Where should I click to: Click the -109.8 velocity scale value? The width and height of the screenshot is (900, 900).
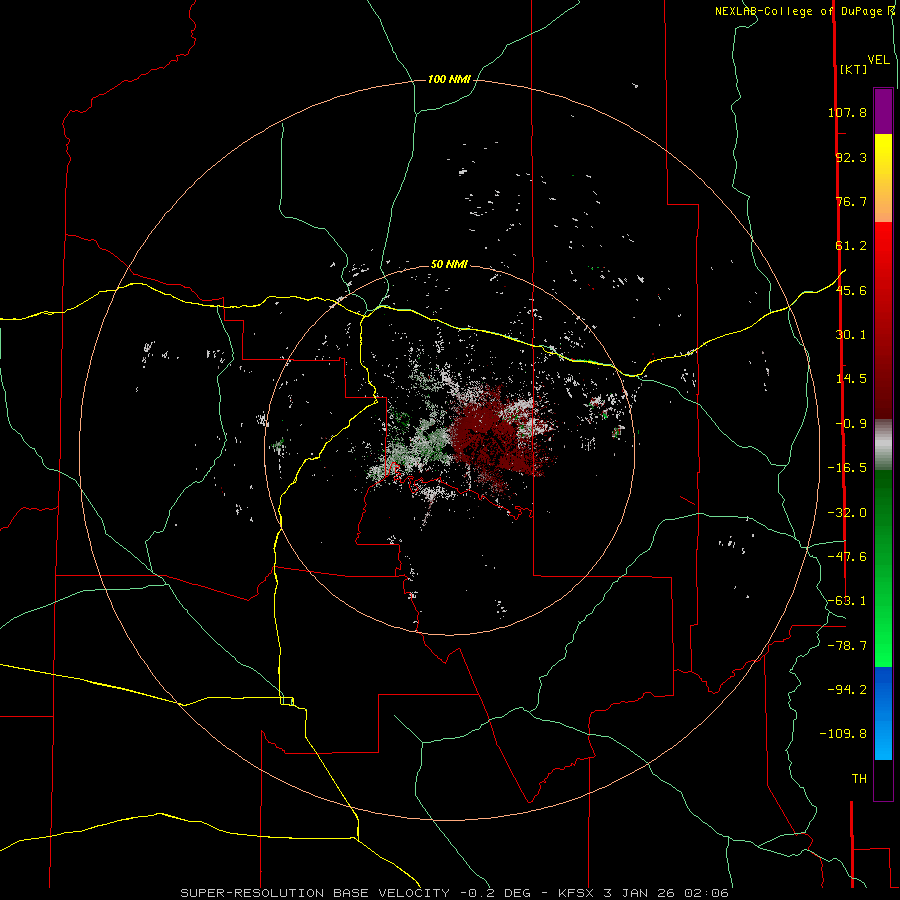click(x=843, y=734)
